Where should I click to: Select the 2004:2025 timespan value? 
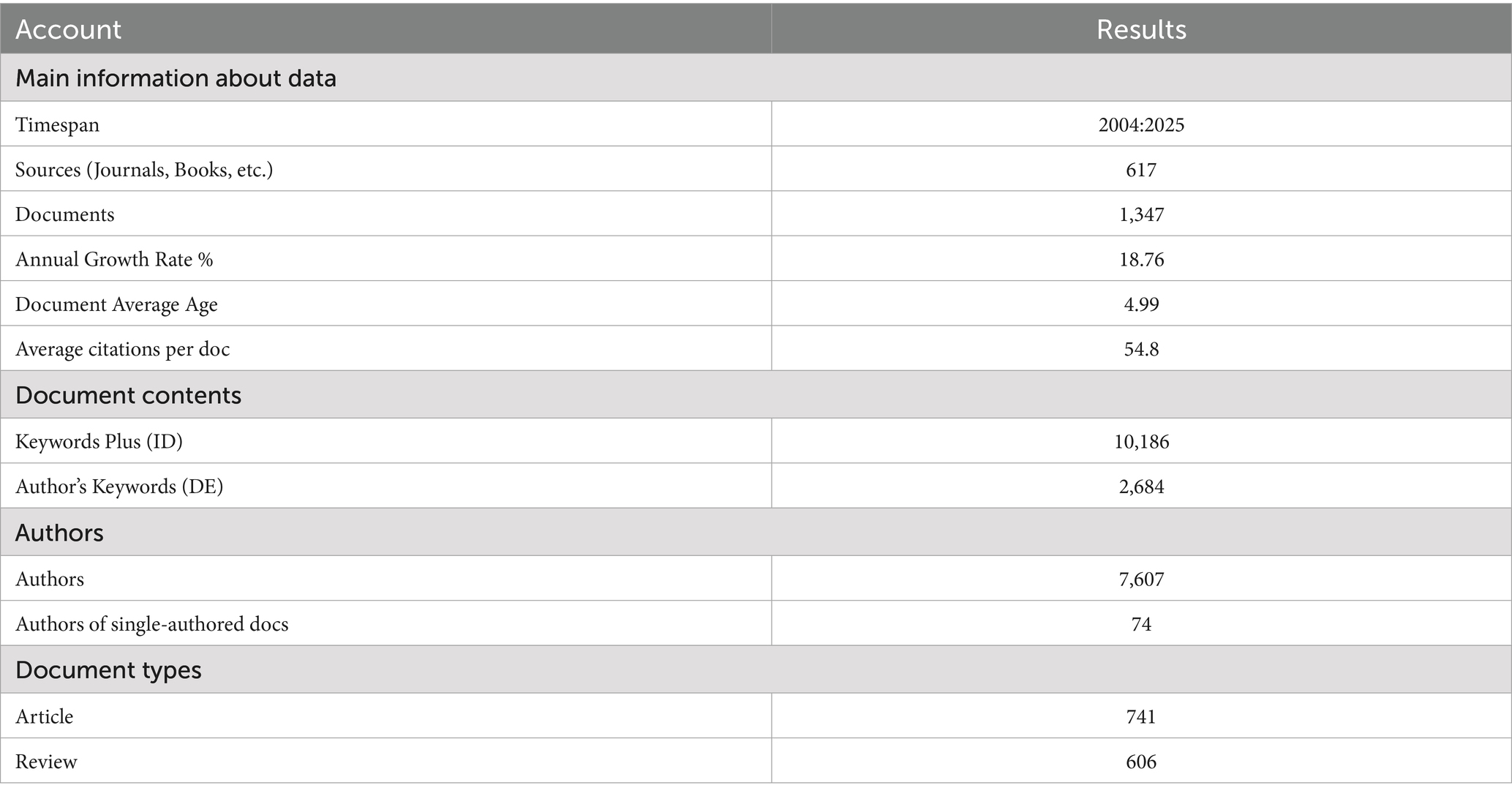1140,124
